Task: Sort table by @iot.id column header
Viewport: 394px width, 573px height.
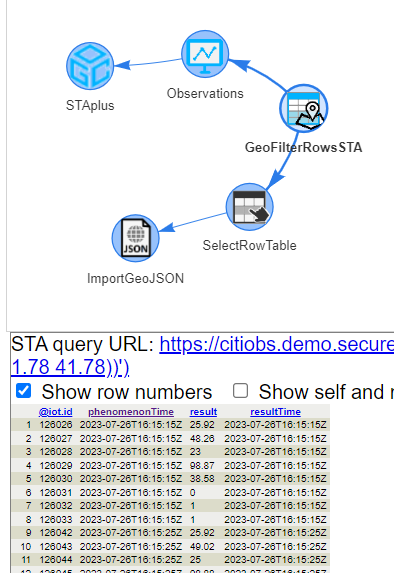Action: coord(56,412)
